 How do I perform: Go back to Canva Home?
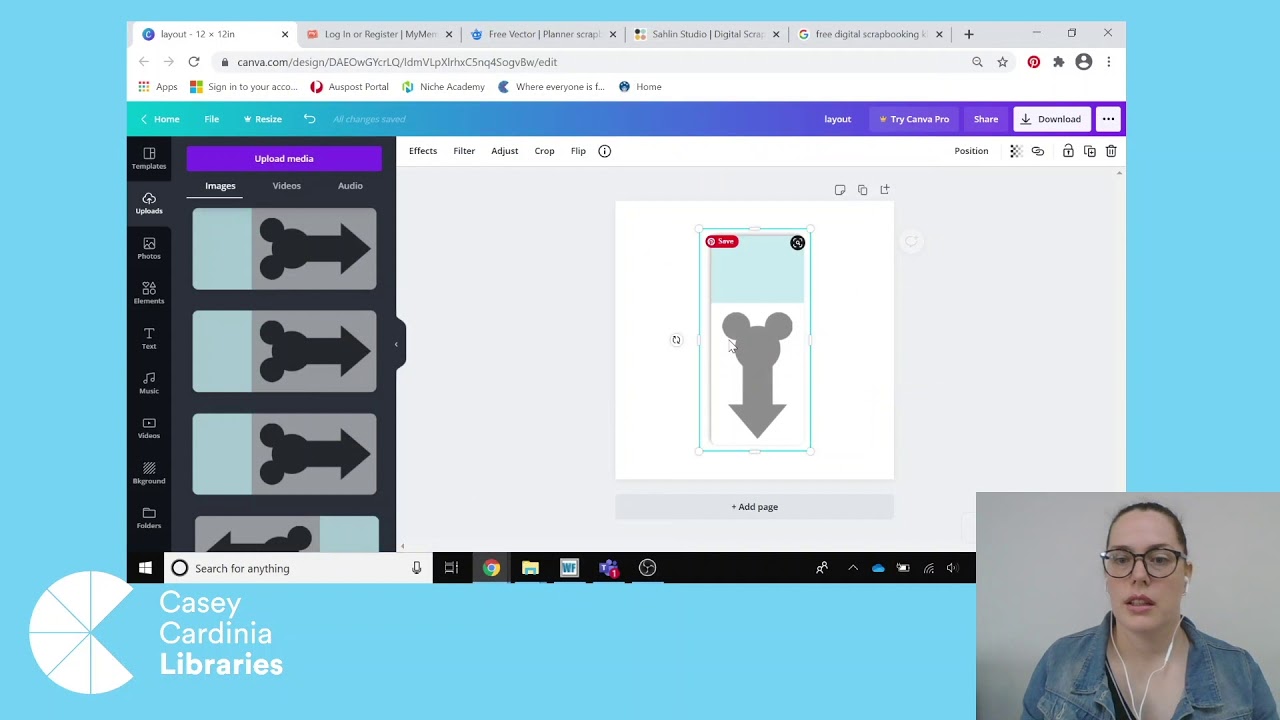click(160, 119)
